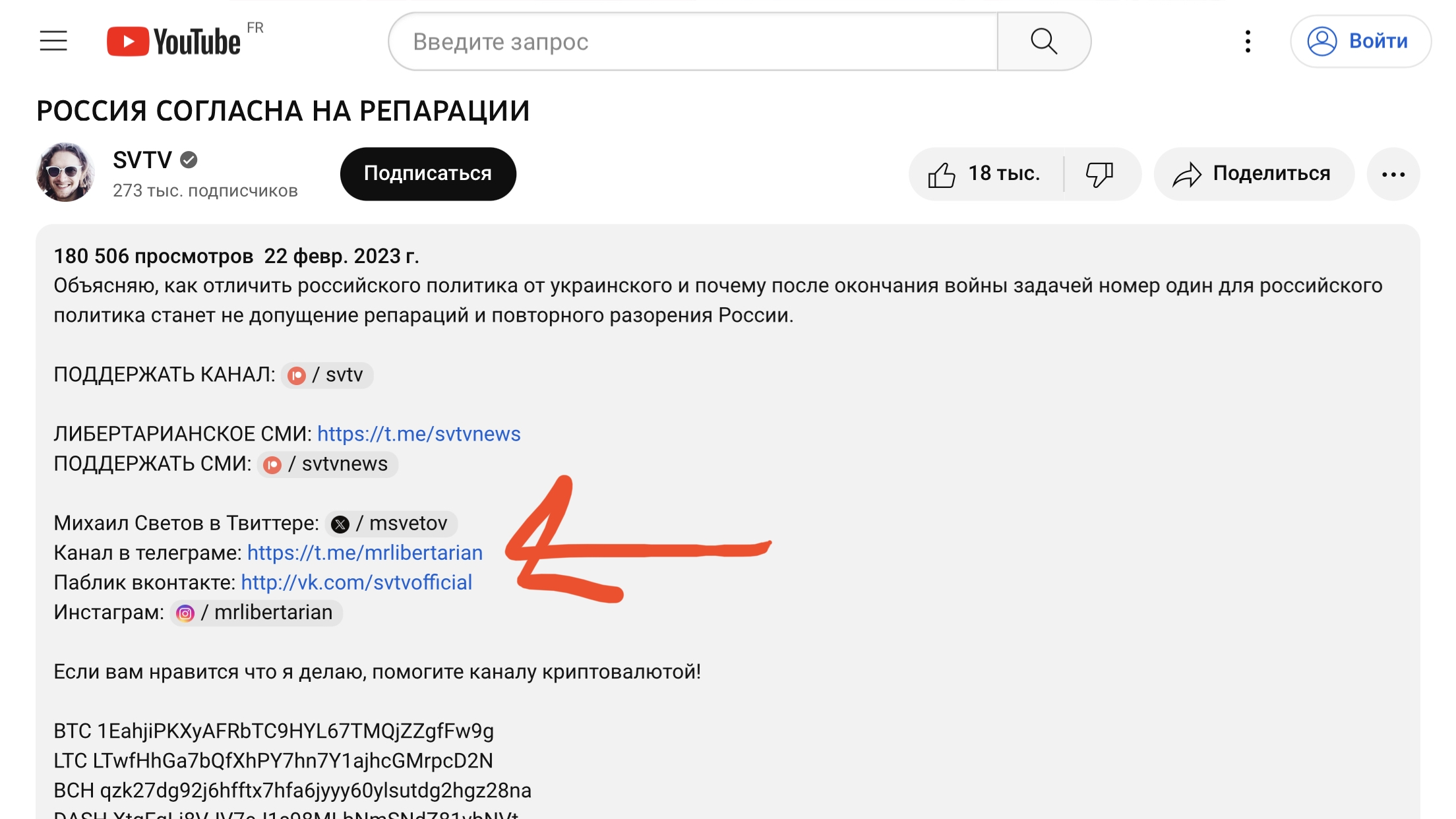Image resolution: width=1456 pixels, height=819 pixels.
Task: Click the SVTV channel name
Action: (142, 160)
